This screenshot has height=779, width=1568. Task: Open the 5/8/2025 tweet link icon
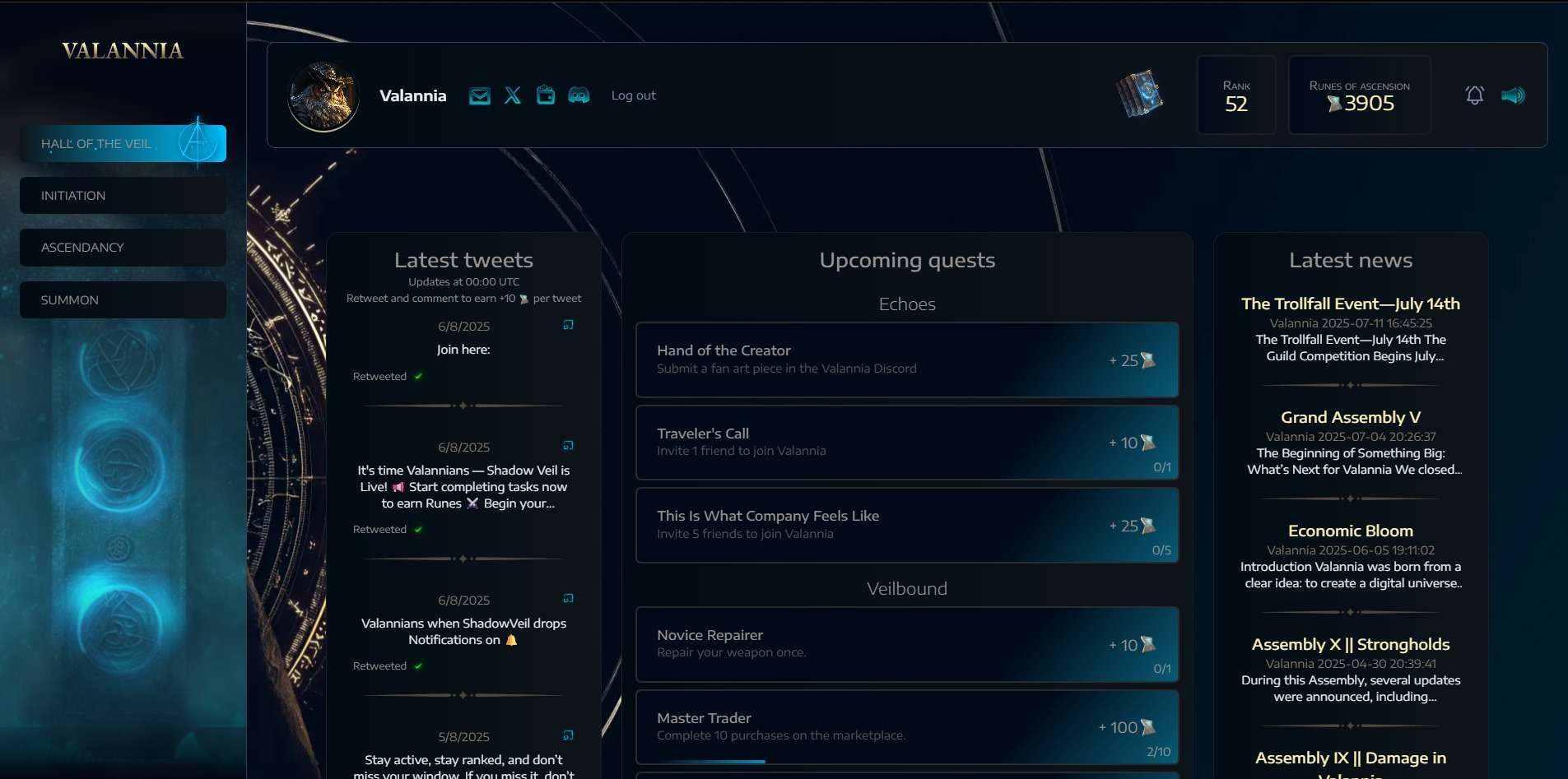568,735
